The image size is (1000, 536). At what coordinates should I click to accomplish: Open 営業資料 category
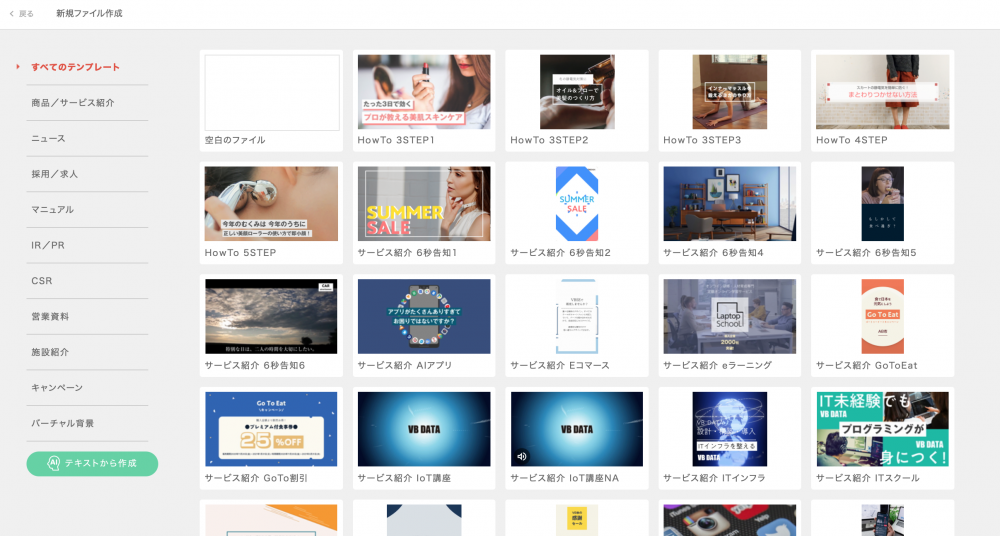50,316
